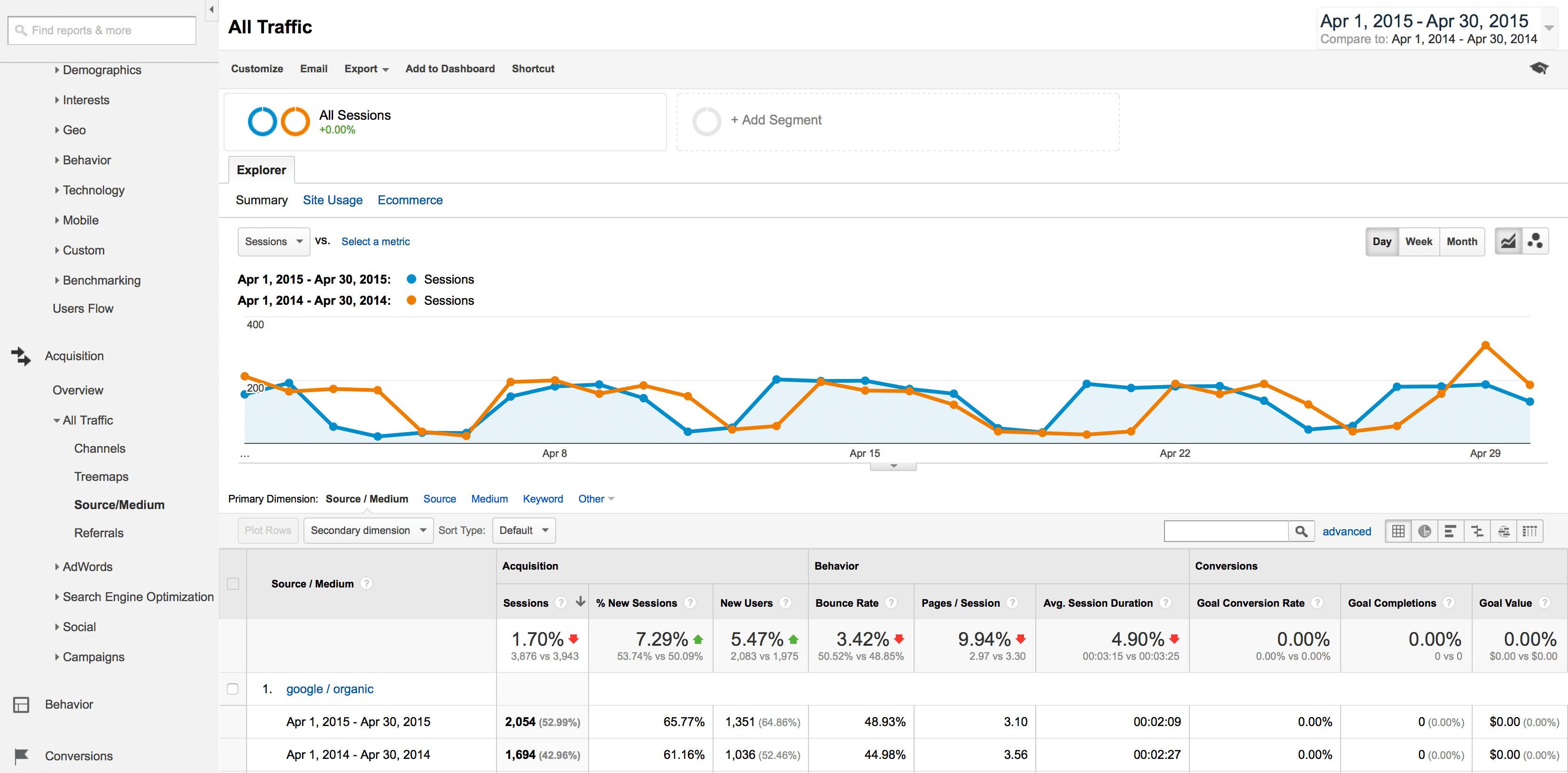
Task: Select the performance bar view icon
Action: (1451, 531)
